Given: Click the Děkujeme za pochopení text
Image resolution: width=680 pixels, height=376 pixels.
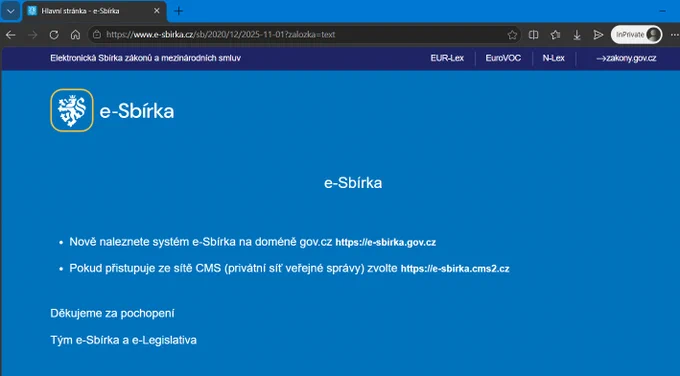Looking at the screenshot, I should [112, 313].
